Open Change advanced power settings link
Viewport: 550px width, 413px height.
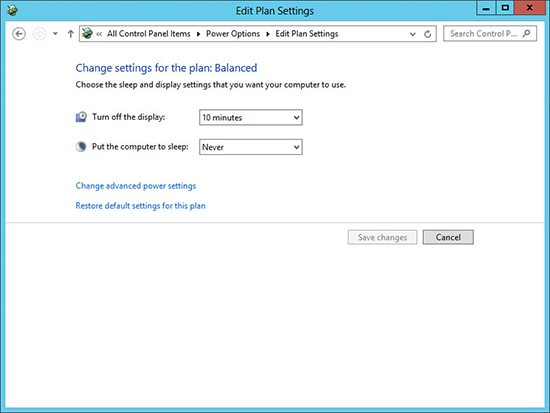[136, 186]
